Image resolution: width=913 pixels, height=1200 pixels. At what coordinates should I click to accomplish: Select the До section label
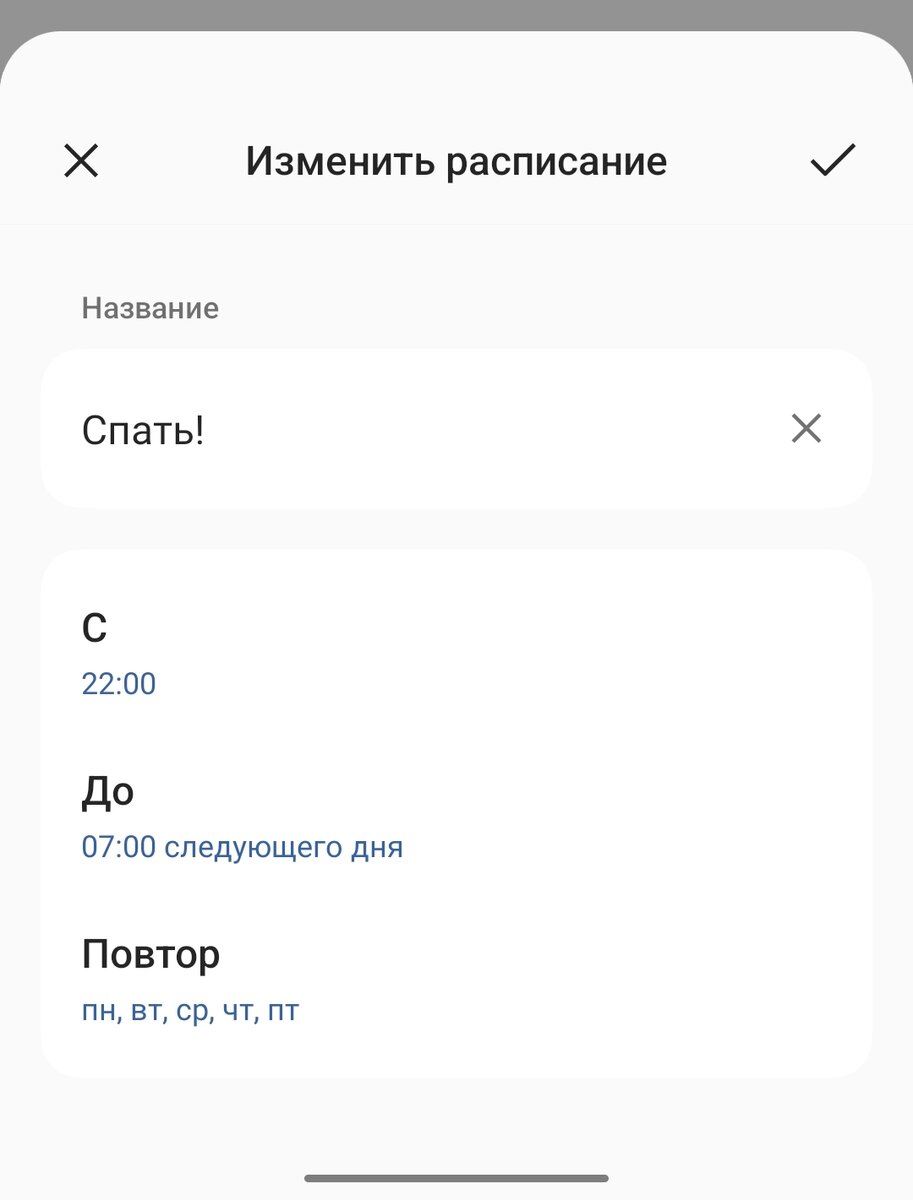109,790
